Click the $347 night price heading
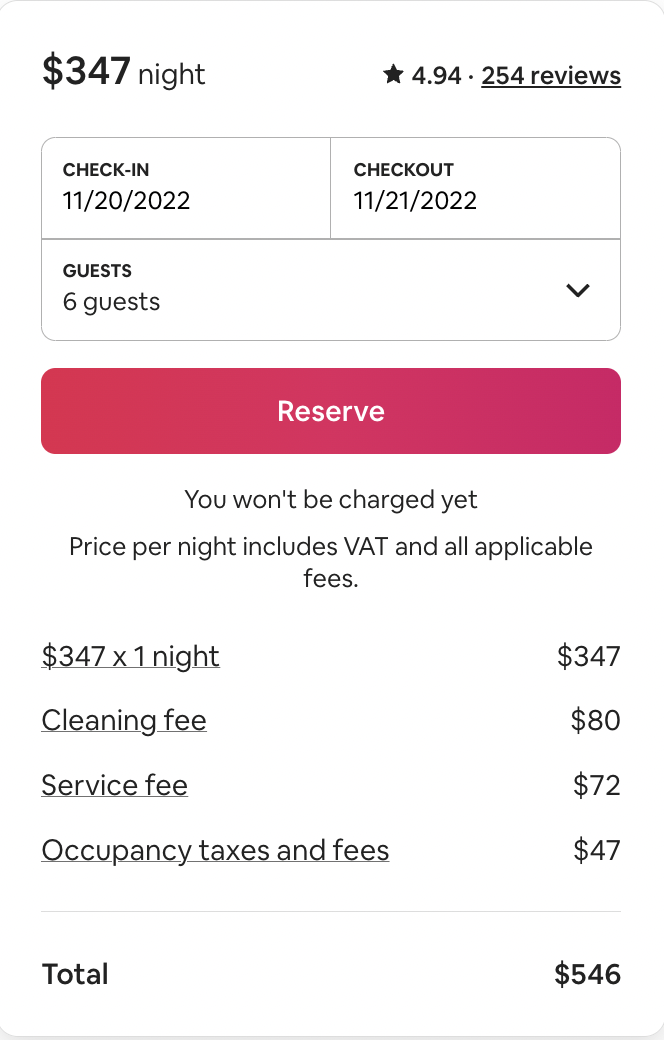Viewport: 664px width, 1040px height. pyautogui.click(x=124, y=72)
